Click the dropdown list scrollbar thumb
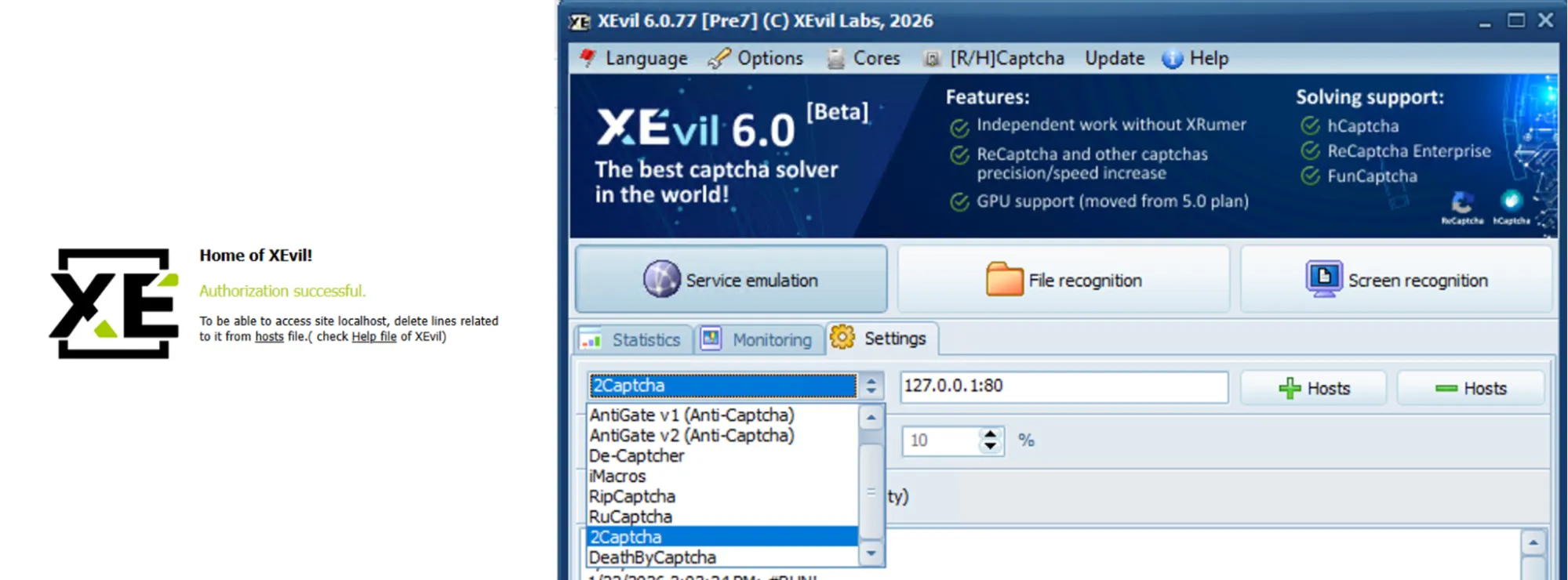The height and width of the screenshot is (580, 1568). pos(871,492)
